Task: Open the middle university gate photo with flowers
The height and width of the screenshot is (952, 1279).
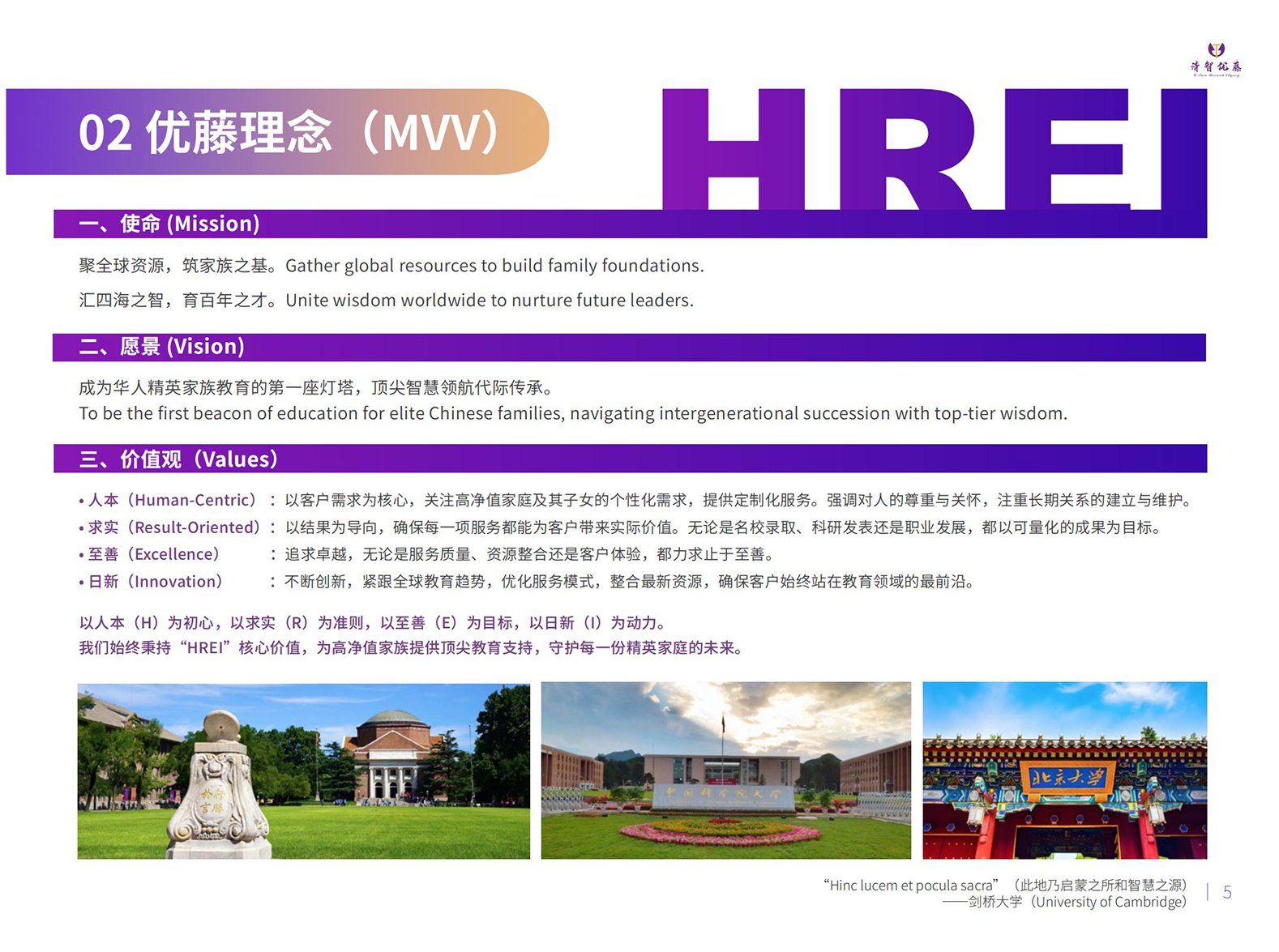Action: [726, 771]
